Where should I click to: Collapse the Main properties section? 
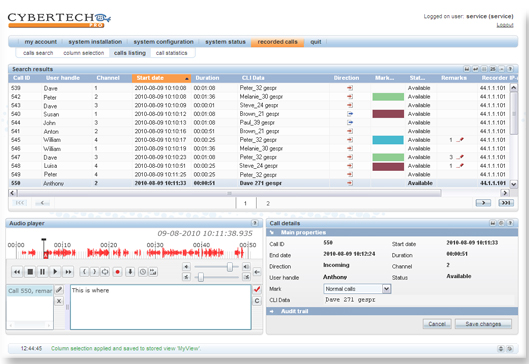pyautogui.click(x=272, y=232)
